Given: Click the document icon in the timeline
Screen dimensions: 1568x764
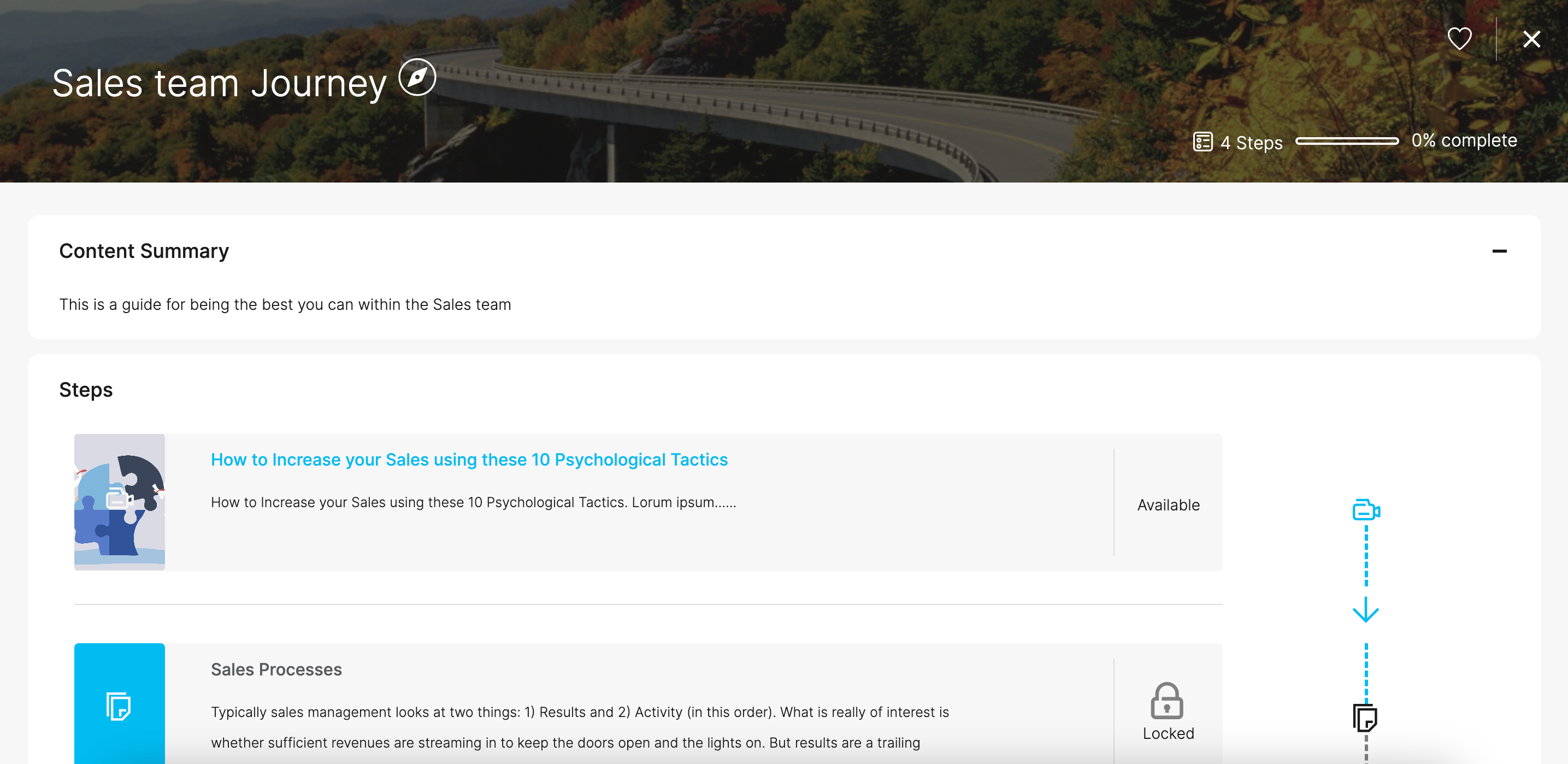Looking at the screenshot, I should 1365,717.
